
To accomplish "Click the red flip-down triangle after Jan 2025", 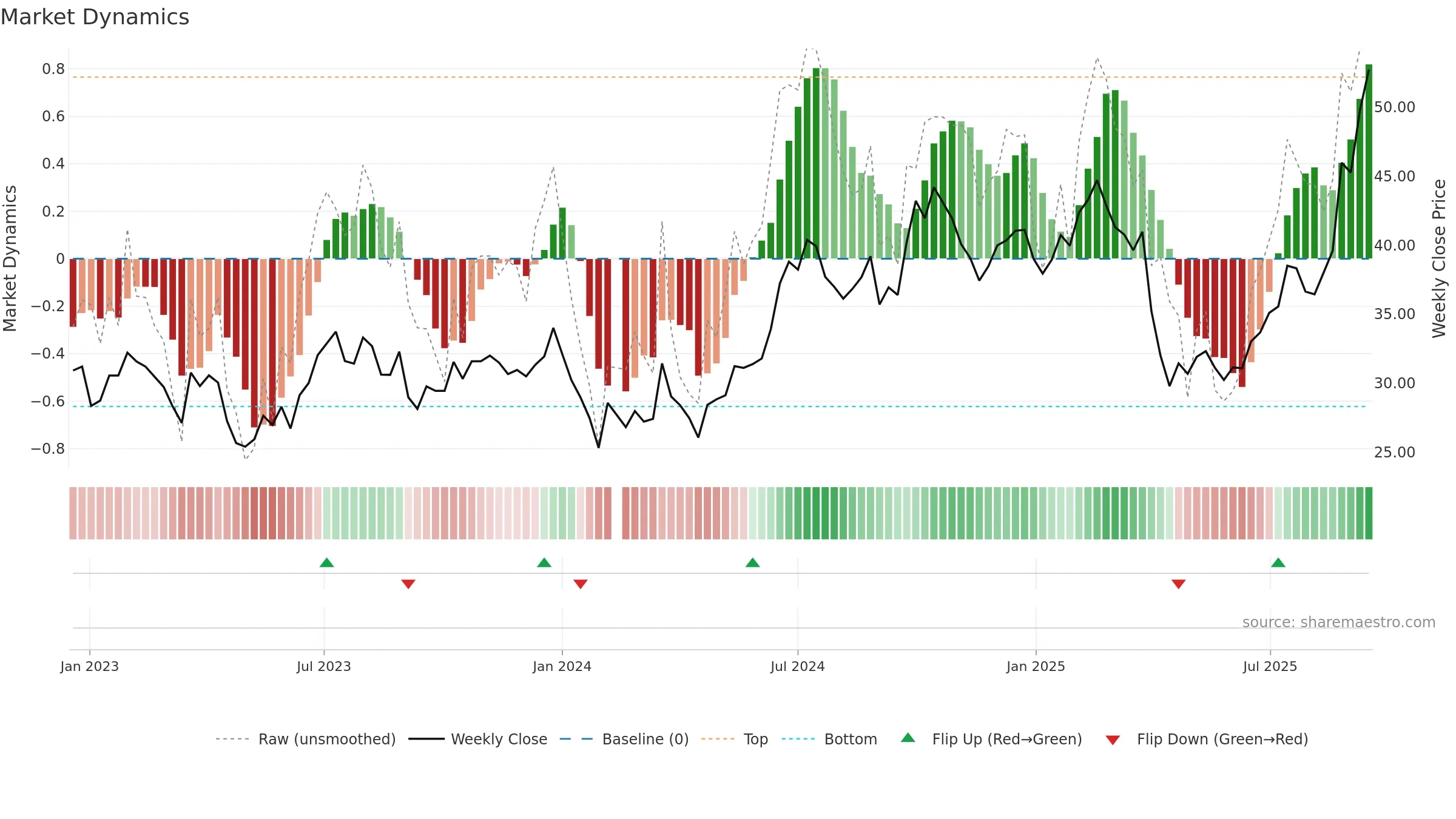I will pyautogui.click(x=1179, y=584).
